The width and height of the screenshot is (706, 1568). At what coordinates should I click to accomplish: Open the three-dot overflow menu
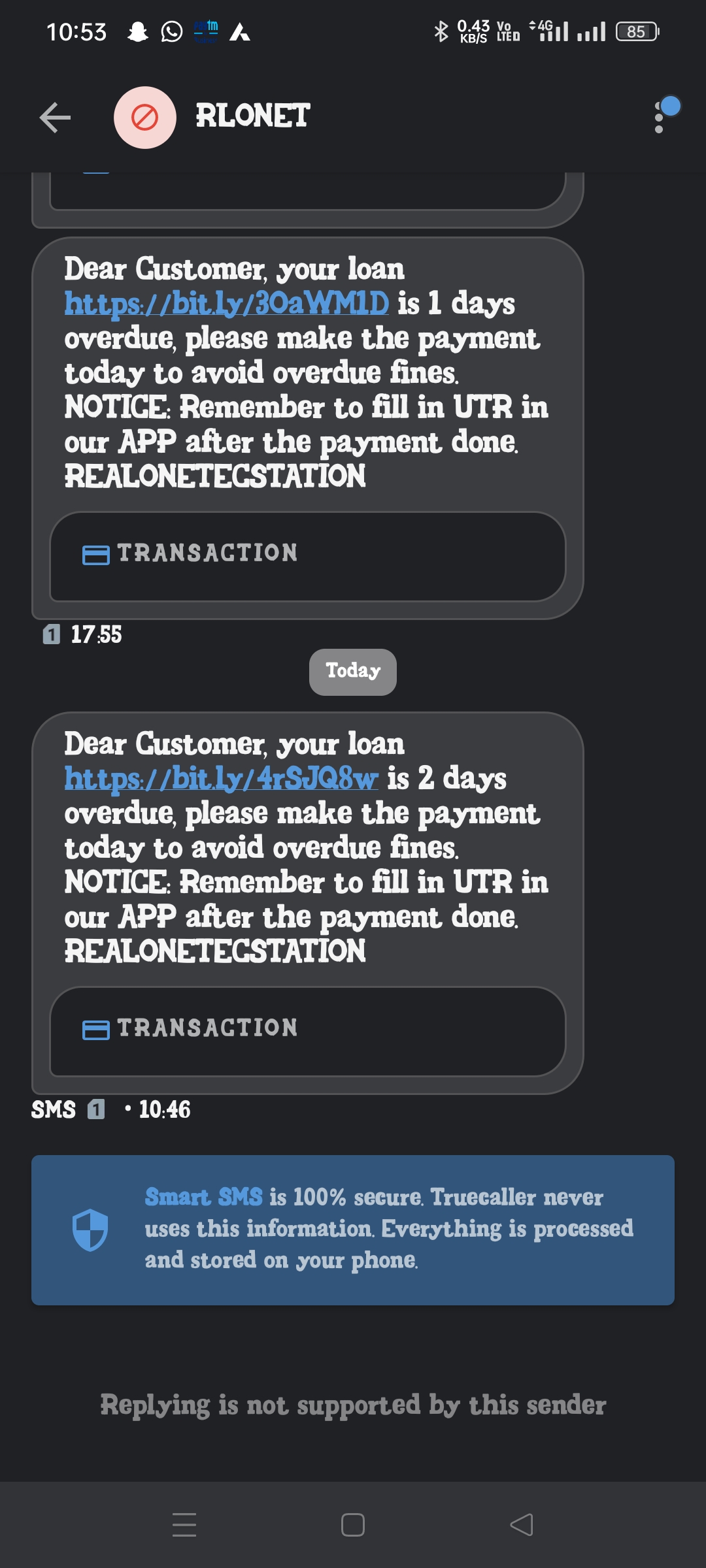[659, 118]
